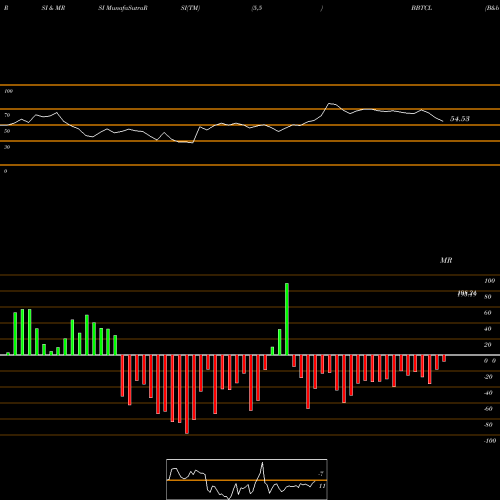Click the 'SI & MR' header label
Screen dimensions: 500x500
[53, 8]
